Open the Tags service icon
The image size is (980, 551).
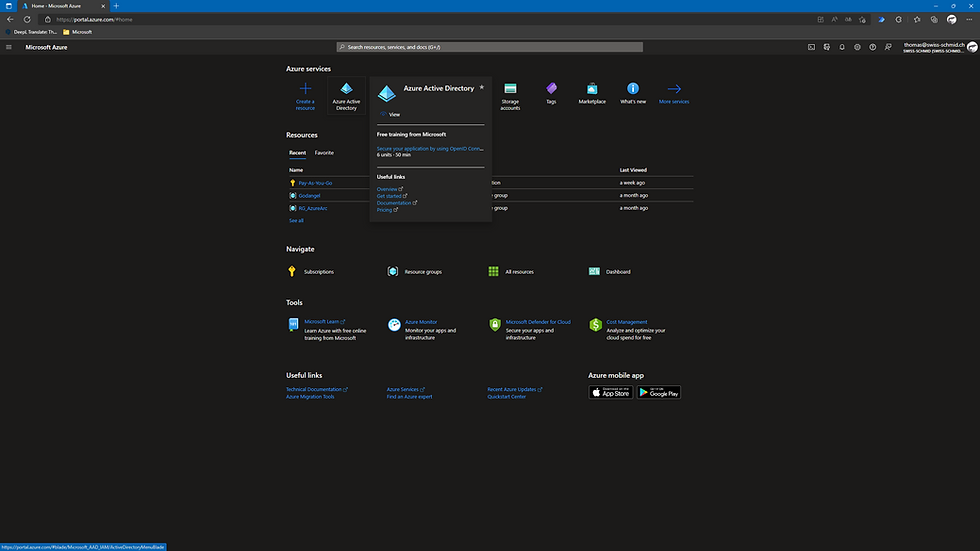(x=551, y=88)
